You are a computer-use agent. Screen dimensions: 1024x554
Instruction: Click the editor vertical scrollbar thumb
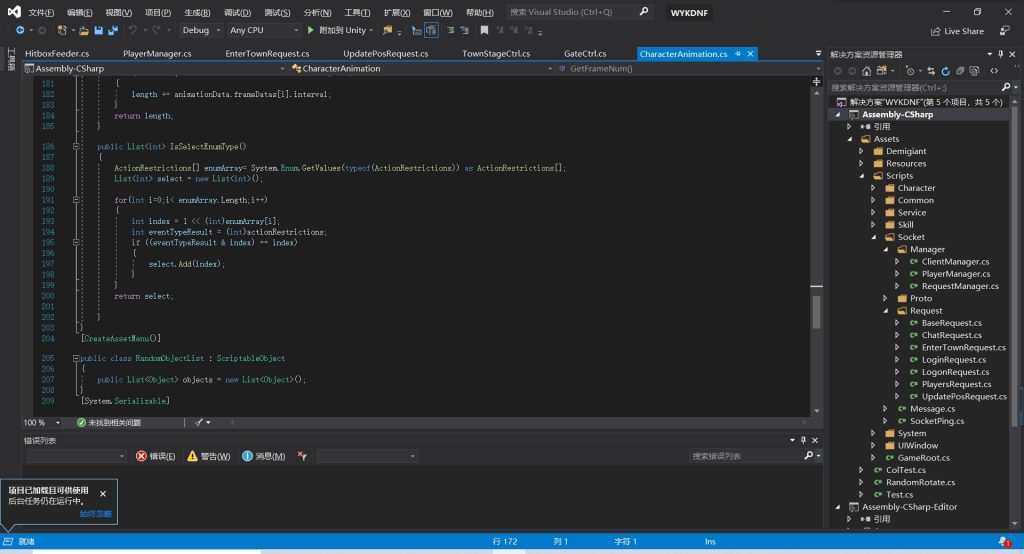[816, 312]
